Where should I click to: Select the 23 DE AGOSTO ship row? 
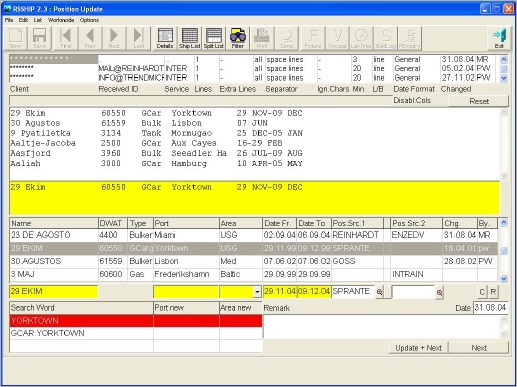pyautogui.click(x=254, y=235)
